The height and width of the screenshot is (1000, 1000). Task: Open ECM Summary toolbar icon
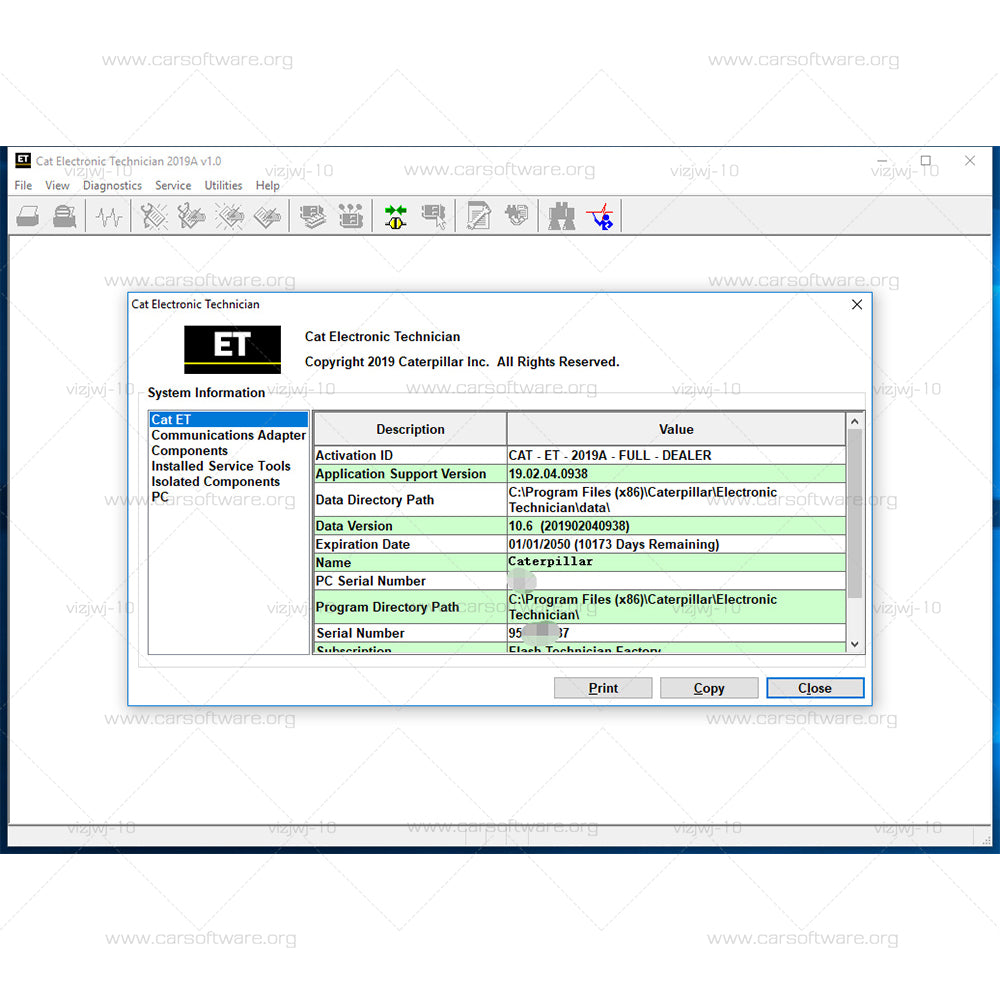click(312, 217)
